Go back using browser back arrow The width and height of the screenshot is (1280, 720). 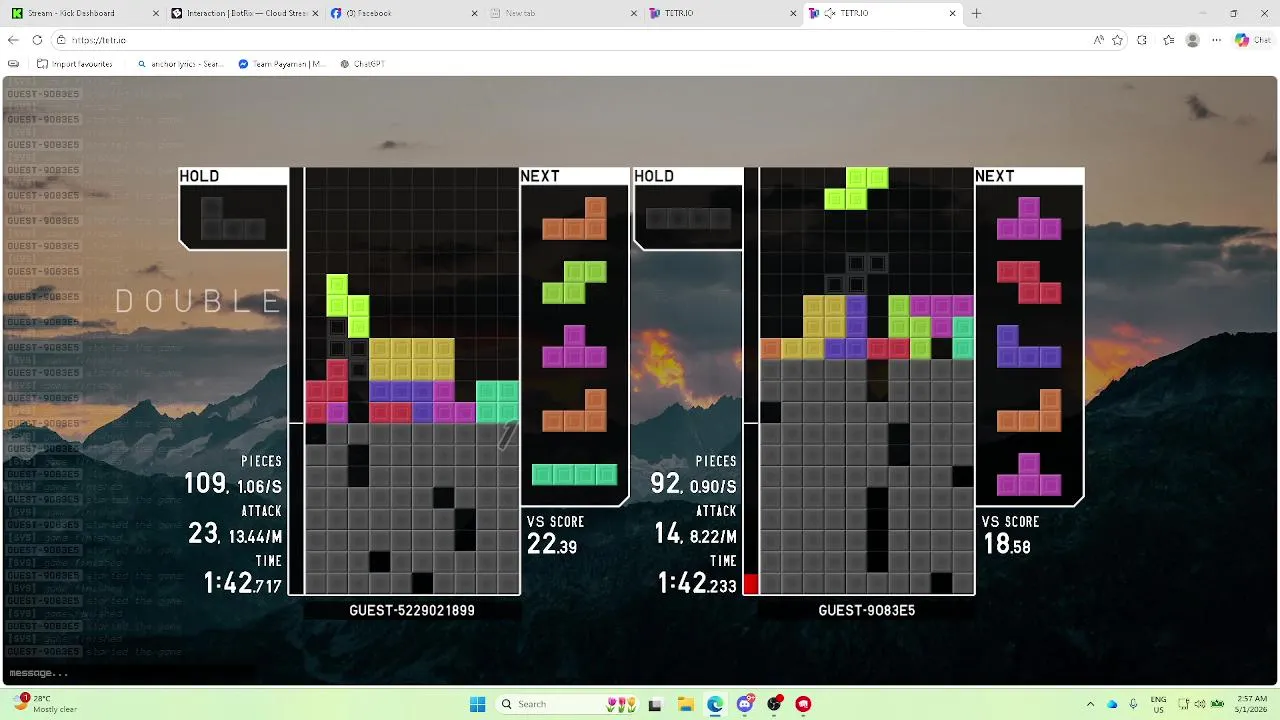click(x=13, y=40)
